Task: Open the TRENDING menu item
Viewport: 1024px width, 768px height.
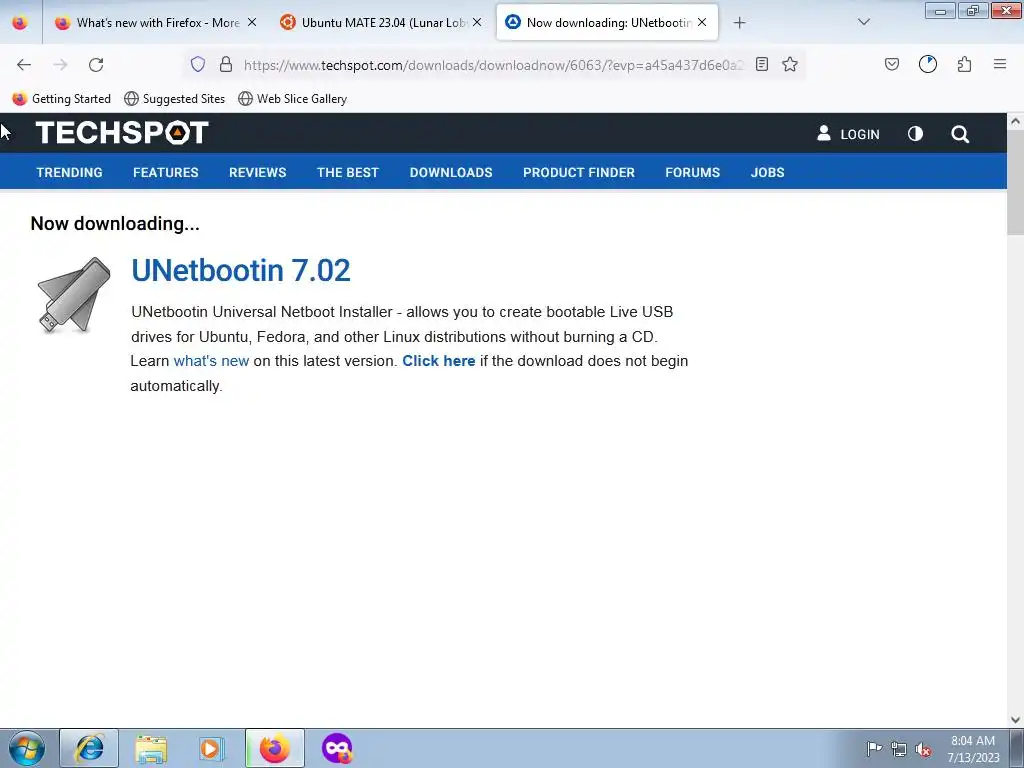Action: point(69,172)
